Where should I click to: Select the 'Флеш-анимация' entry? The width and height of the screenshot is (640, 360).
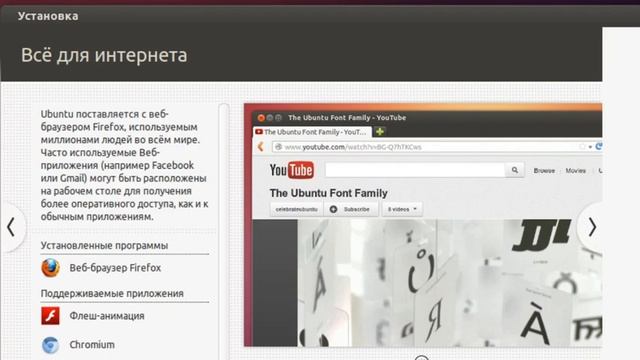pos(107,316)
